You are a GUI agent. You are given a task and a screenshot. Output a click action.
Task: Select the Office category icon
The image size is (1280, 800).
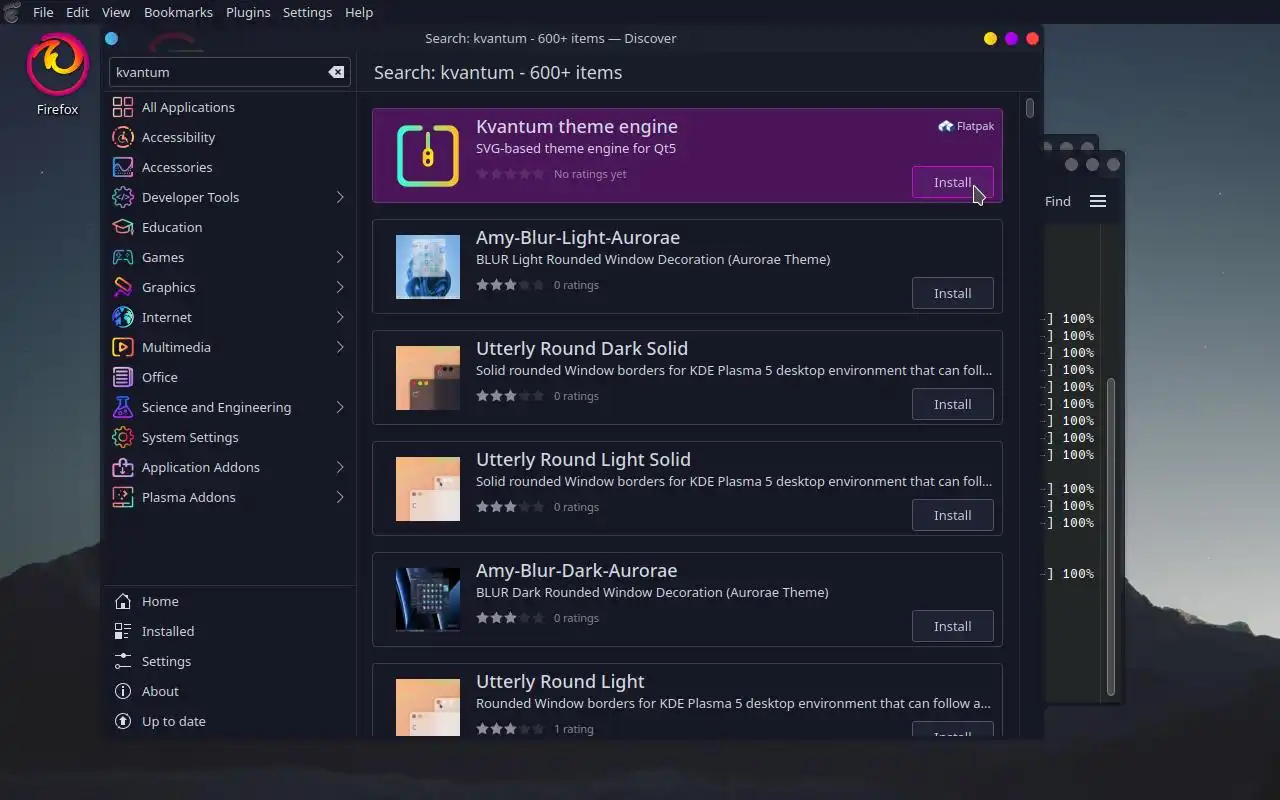[123, 377]
